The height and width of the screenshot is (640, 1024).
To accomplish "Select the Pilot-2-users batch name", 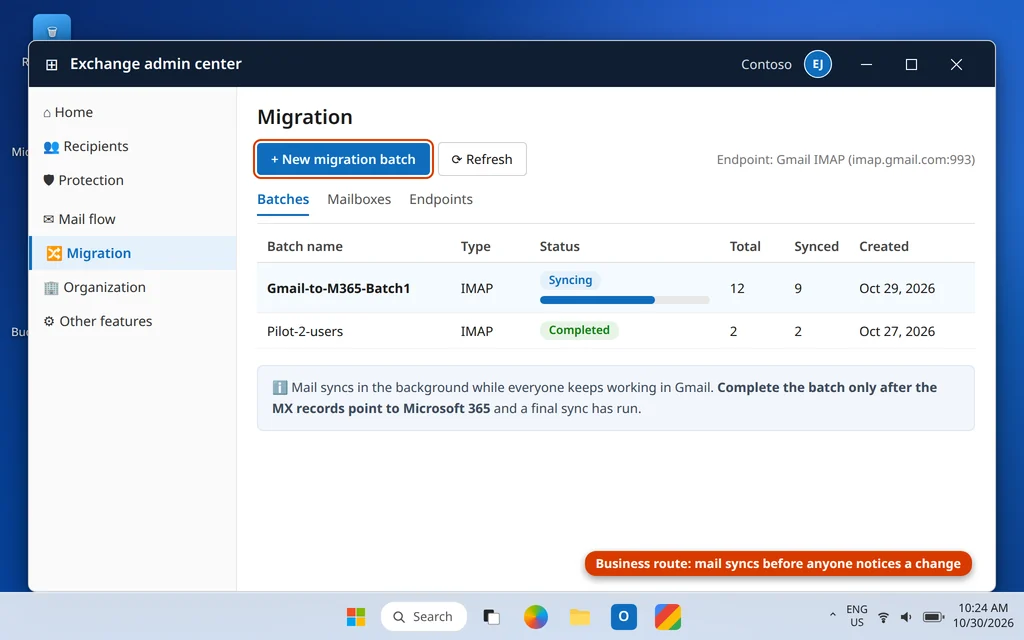I will 305,332.
